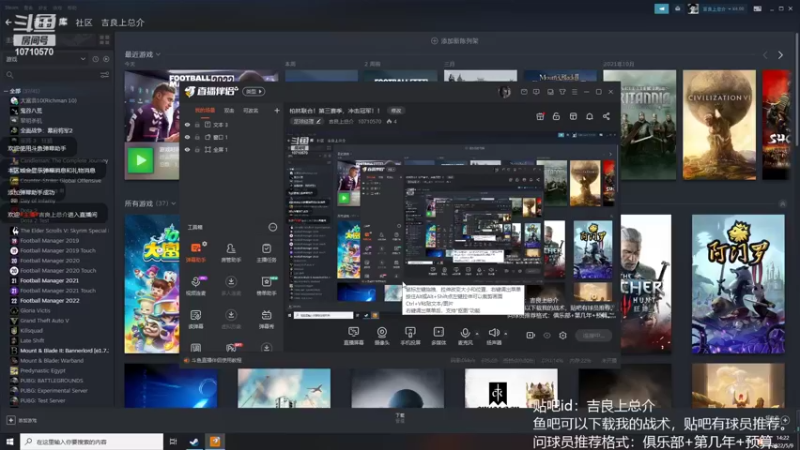The image size is (800, 450).
Task: Switch to second scene tab next to 我的场景
Action: tap(229, 110)
